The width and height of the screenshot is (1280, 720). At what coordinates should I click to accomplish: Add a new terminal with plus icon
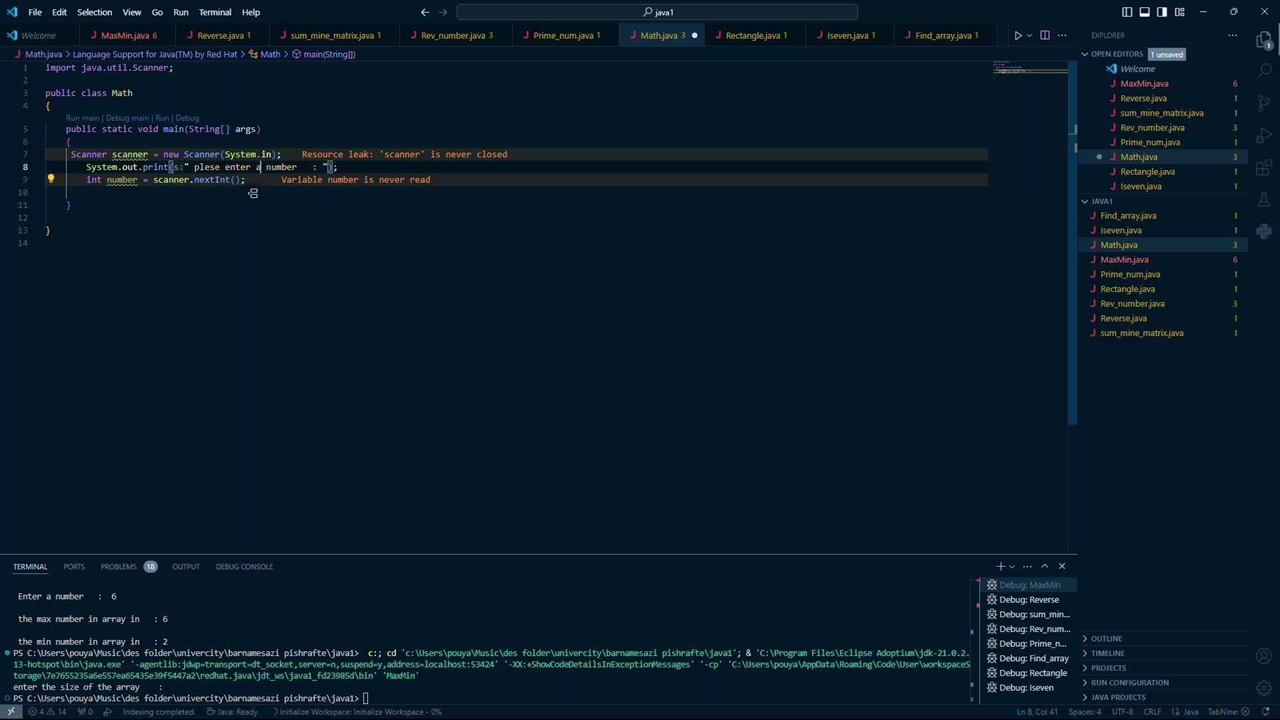[x=1000, y=566]
